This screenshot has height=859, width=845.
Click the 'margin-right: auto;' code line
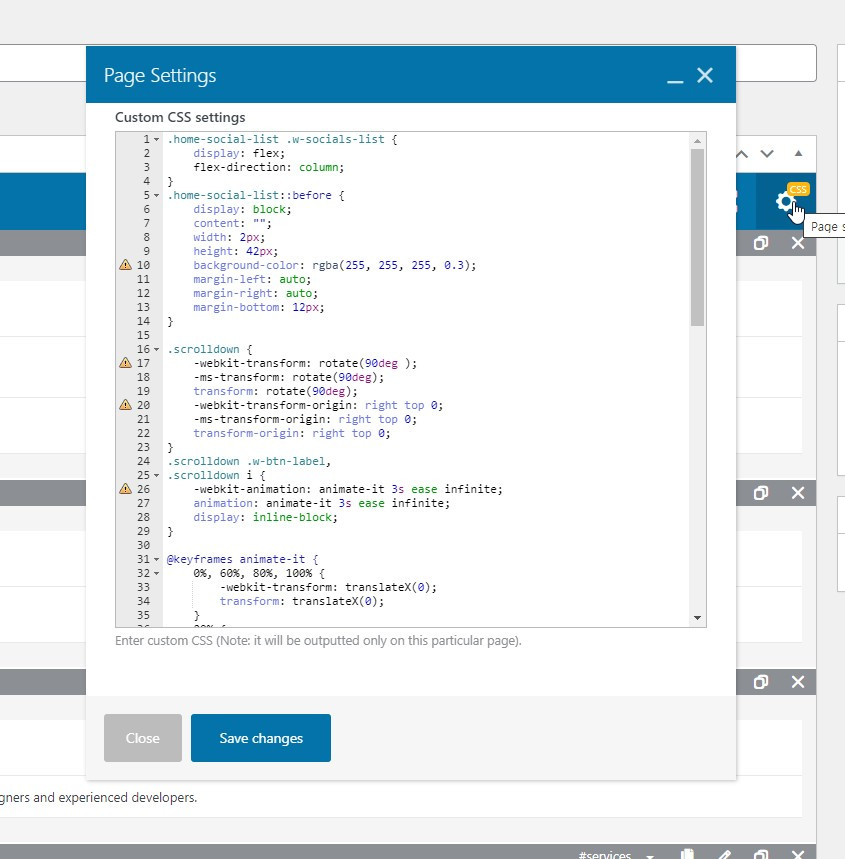[255, 293]
